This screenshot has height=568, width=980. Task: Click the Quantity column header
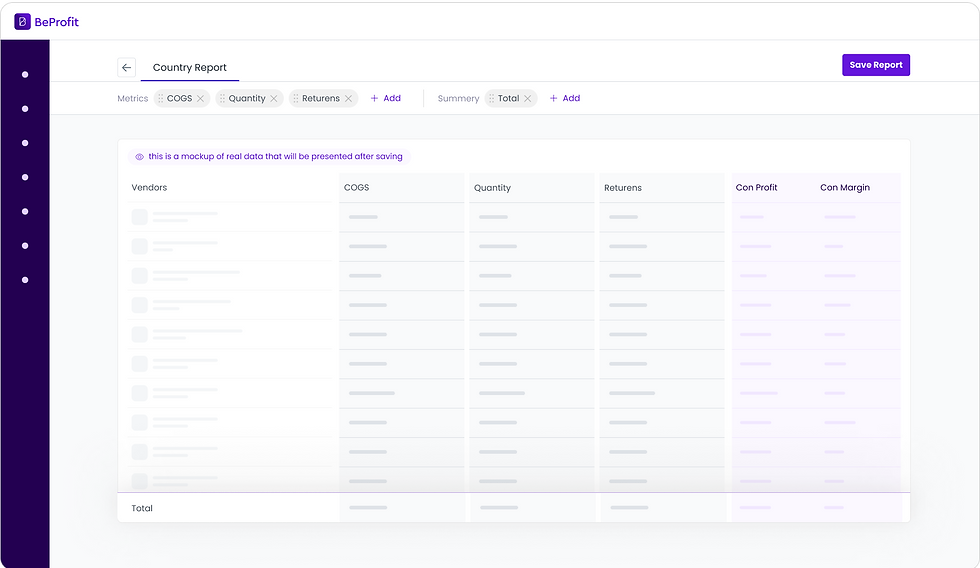click(x=492, y=187)
